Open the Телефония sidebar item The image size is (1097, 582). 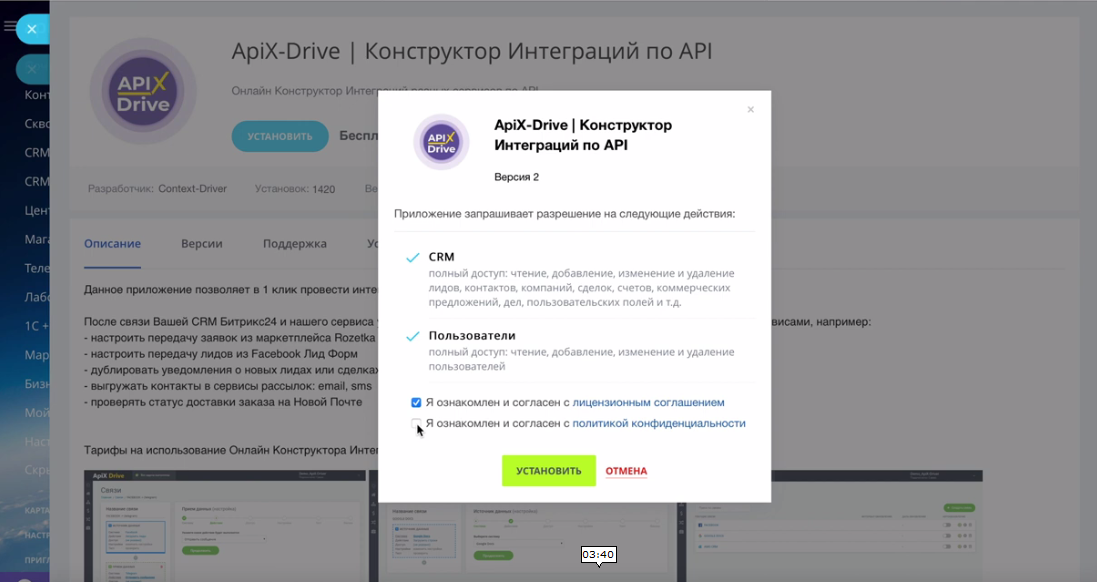coord(36,268)
